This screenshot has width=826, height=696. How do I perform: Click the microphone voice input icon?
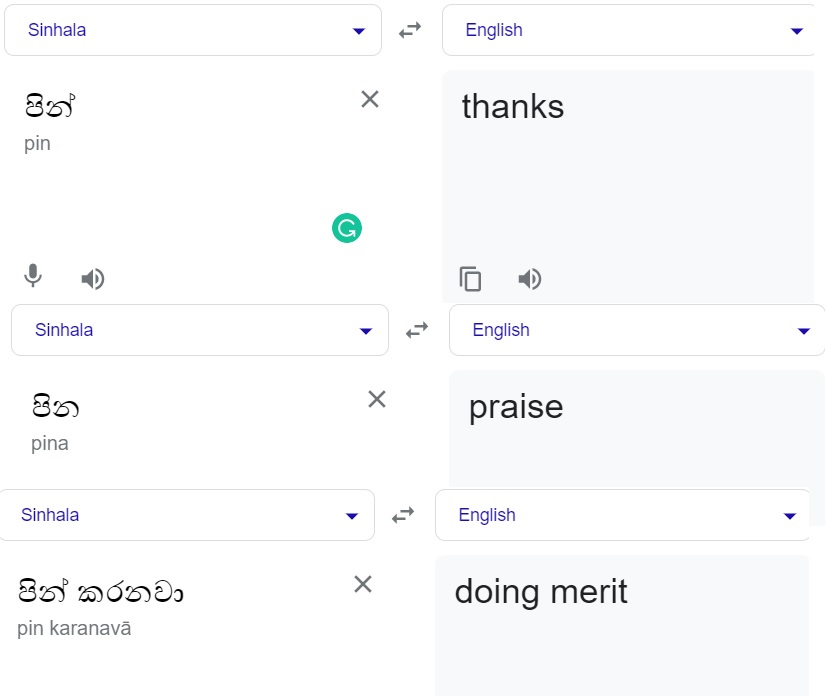33,276
